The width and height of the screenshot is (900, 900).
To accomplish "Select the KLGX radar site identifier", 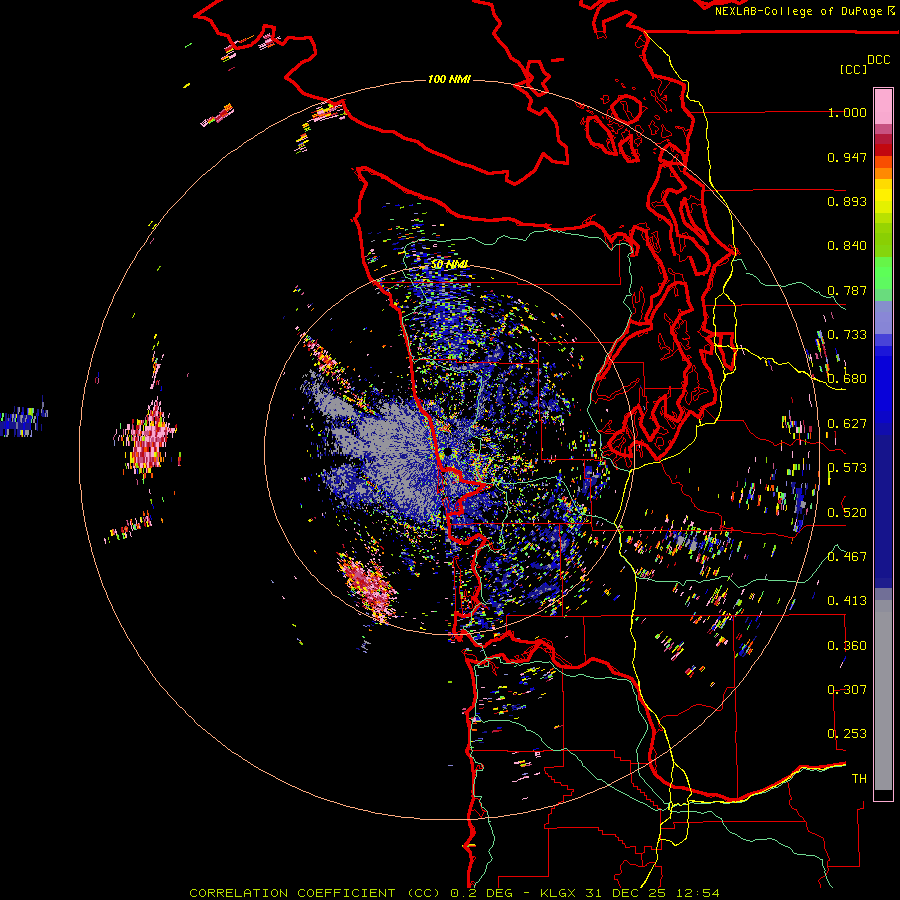I will tap(559, 893).
